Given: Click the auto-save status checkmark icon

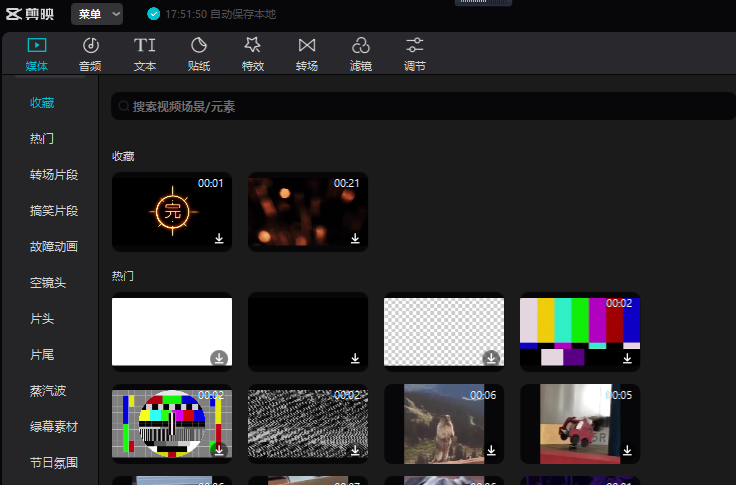Looking at the screenshot, I should [153, 14].
